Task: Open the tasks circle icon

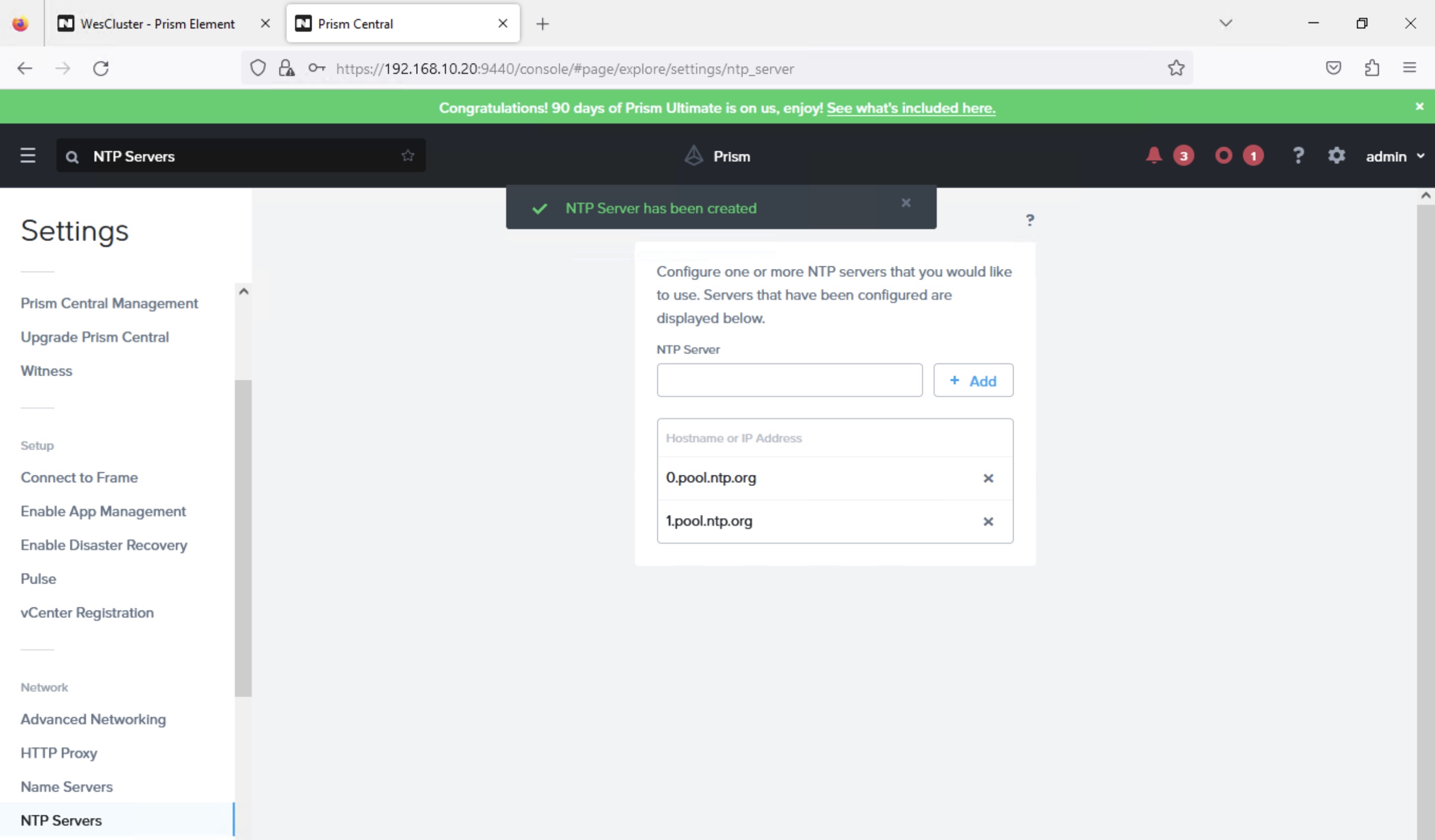Action: (1223, 155)
